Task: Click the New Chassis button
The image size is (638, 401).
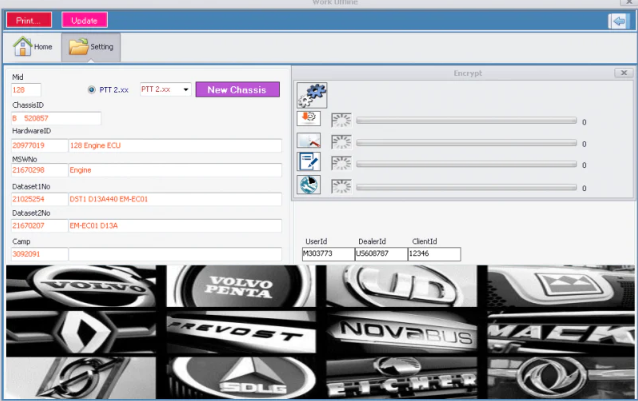Action: (x=238, y=89)
